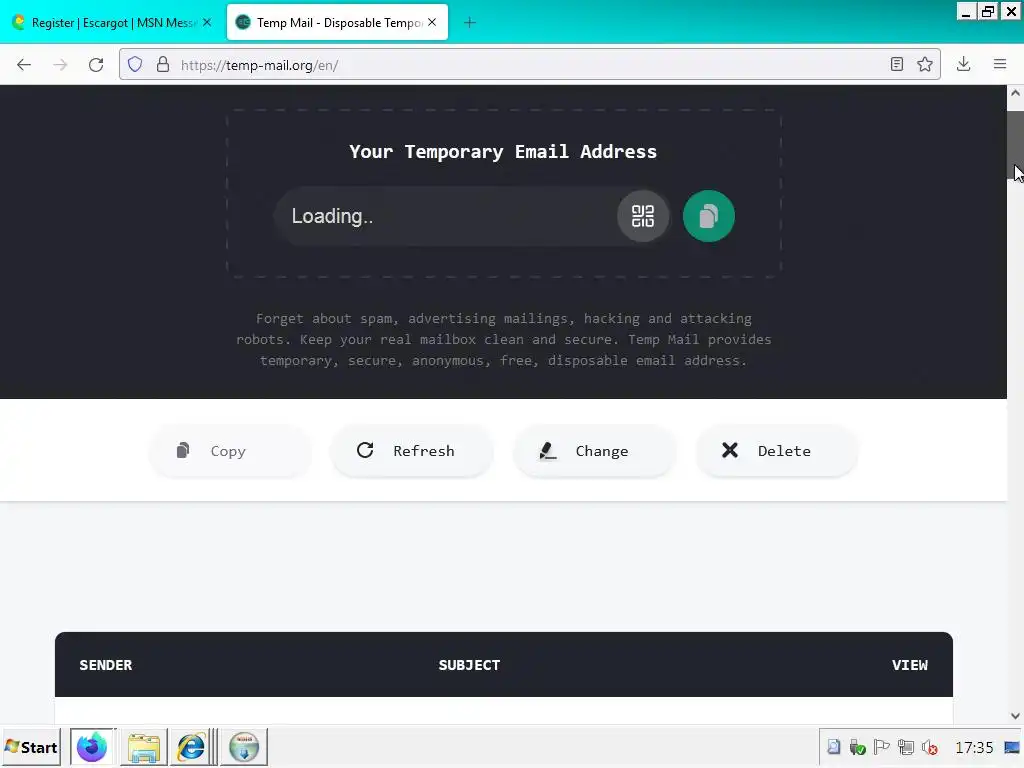Click the vertical scrollbar thumb

(1016, 147)
